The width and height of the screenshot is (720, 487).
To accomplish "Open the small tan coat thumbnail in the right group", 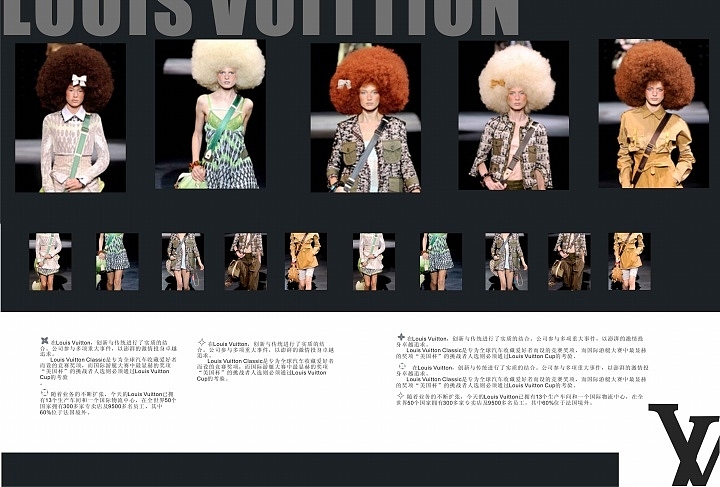I will tap(630, 262).
